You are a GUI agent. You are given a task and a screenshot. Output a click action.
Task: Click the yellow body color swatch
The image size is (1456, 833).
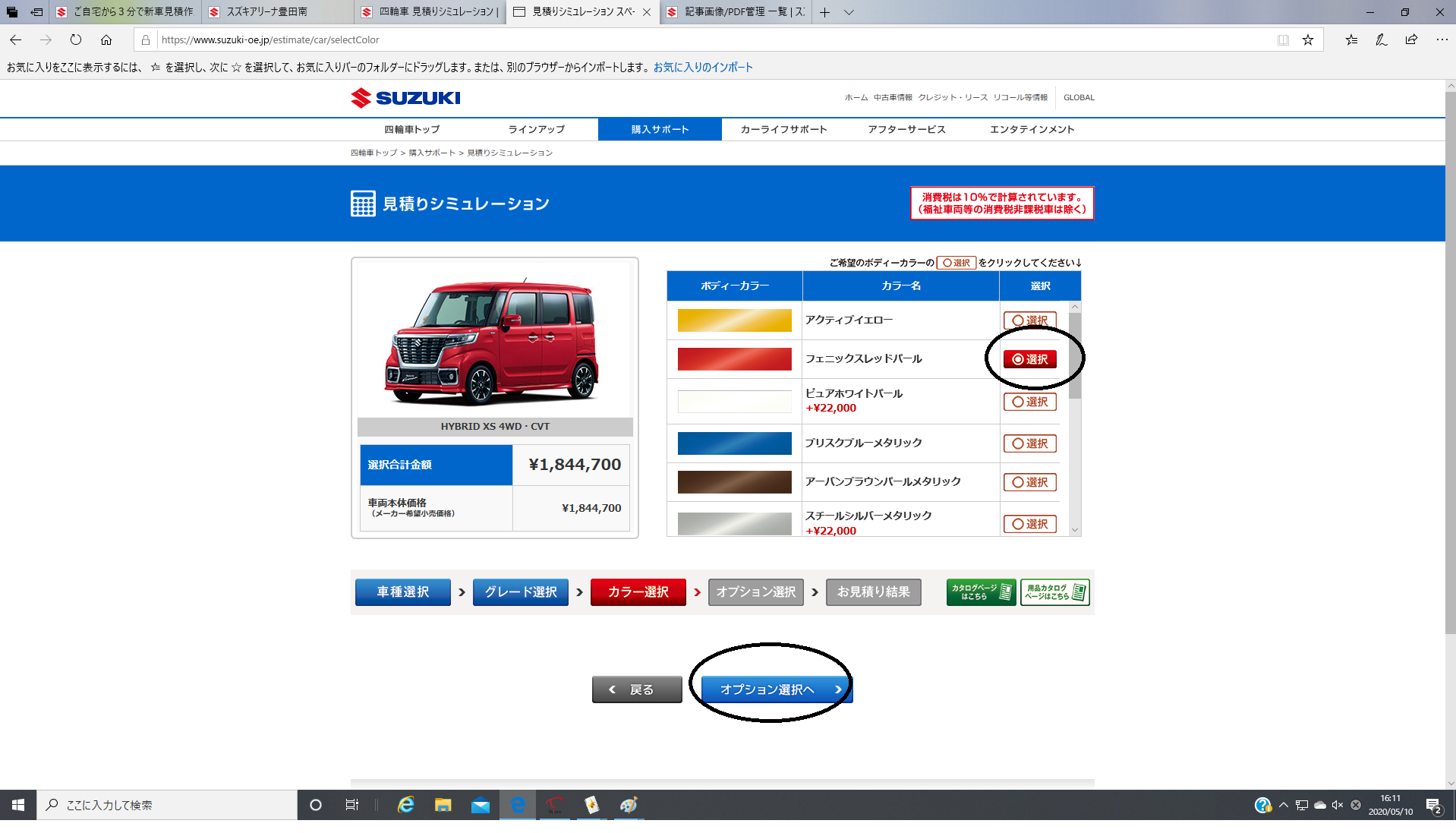point(734,320)
